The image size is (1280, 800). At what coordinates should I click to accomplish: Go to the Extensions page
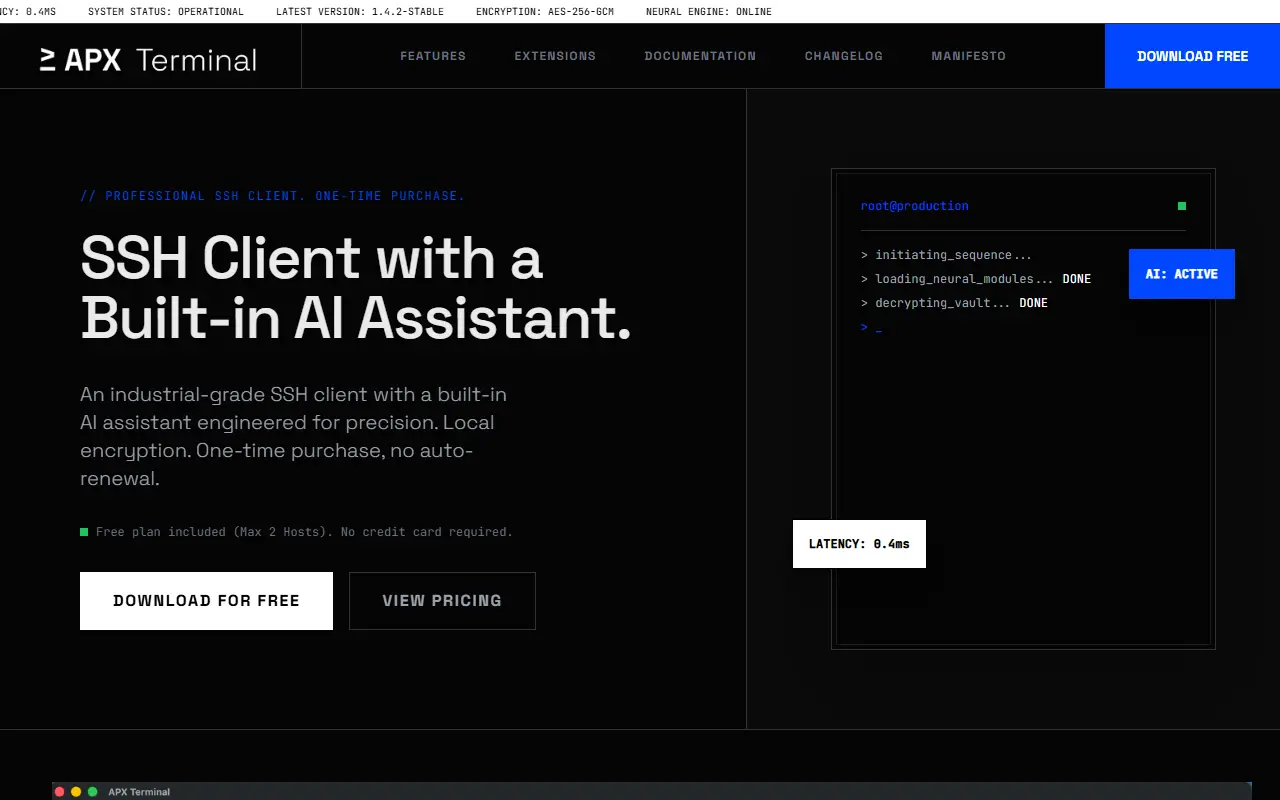pos(555,56)
